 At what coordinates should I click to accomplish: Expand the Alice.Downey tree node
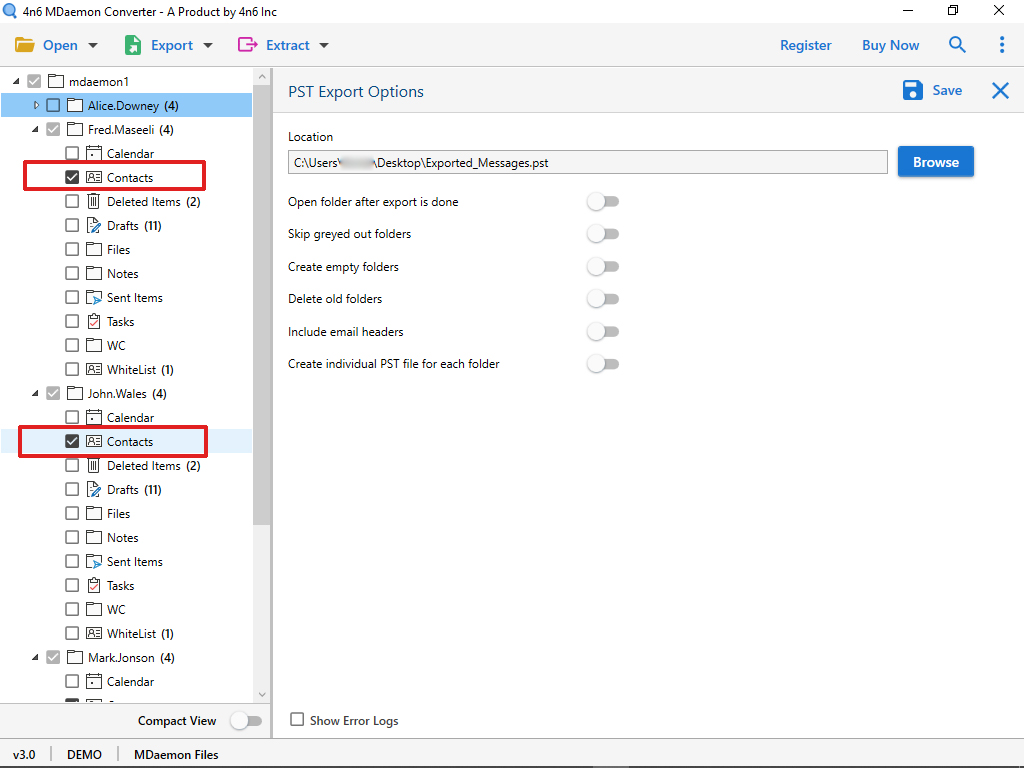[36, 105]
